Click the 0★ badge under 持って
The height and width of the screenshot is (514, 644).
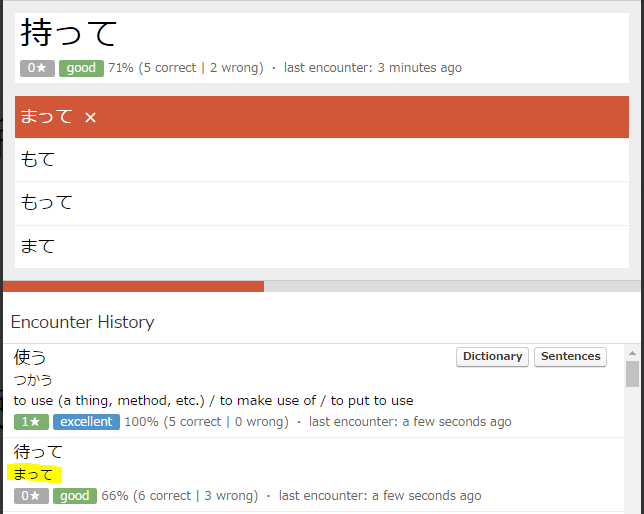pyautogui.click(x=37, y=68)
